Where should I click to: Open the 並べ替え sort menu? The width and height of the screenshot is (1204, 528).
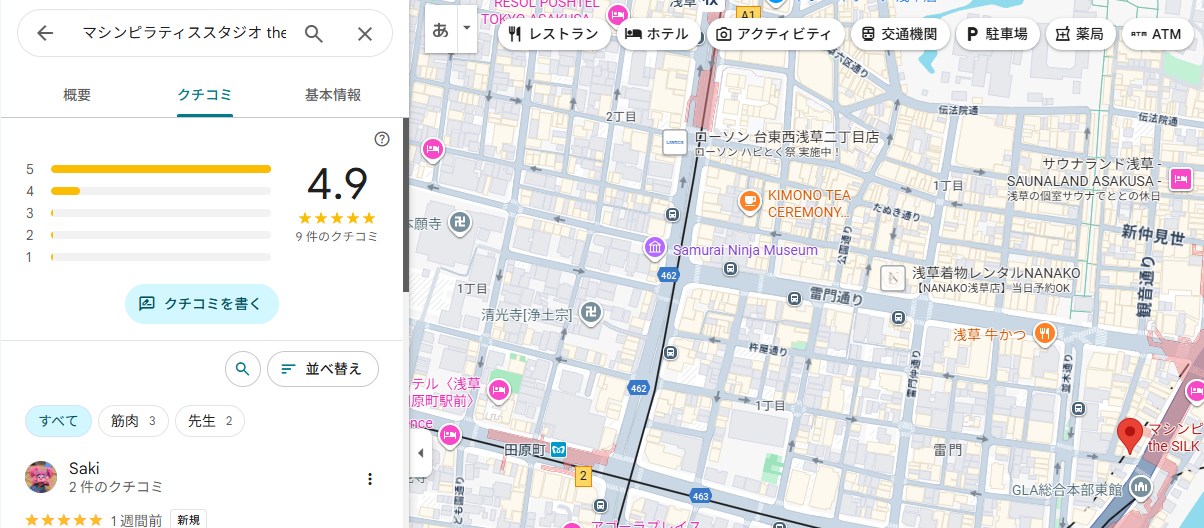click(322, 369)
